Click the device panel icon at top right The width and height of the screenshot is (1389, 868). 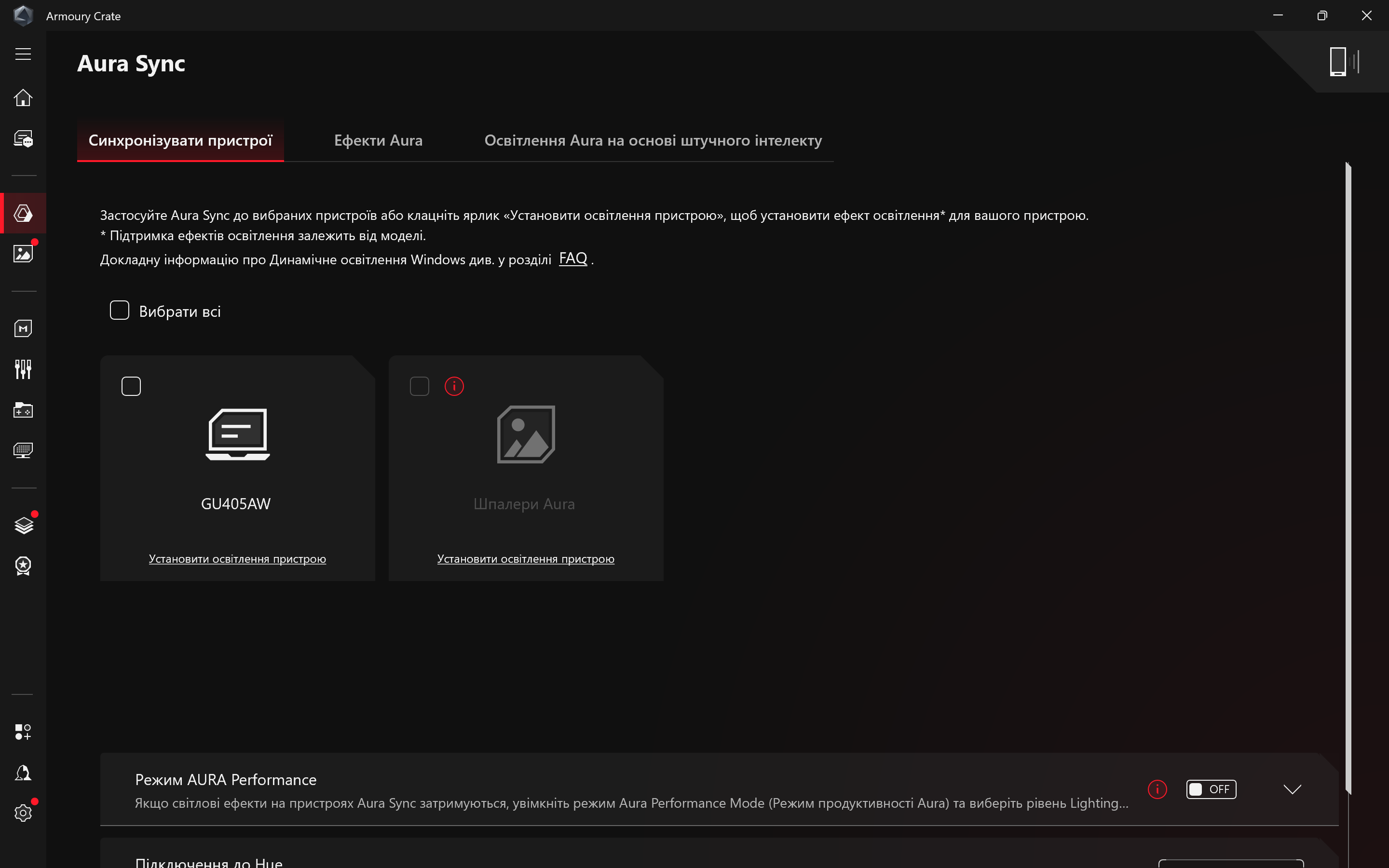click(x=1344, y=61)
